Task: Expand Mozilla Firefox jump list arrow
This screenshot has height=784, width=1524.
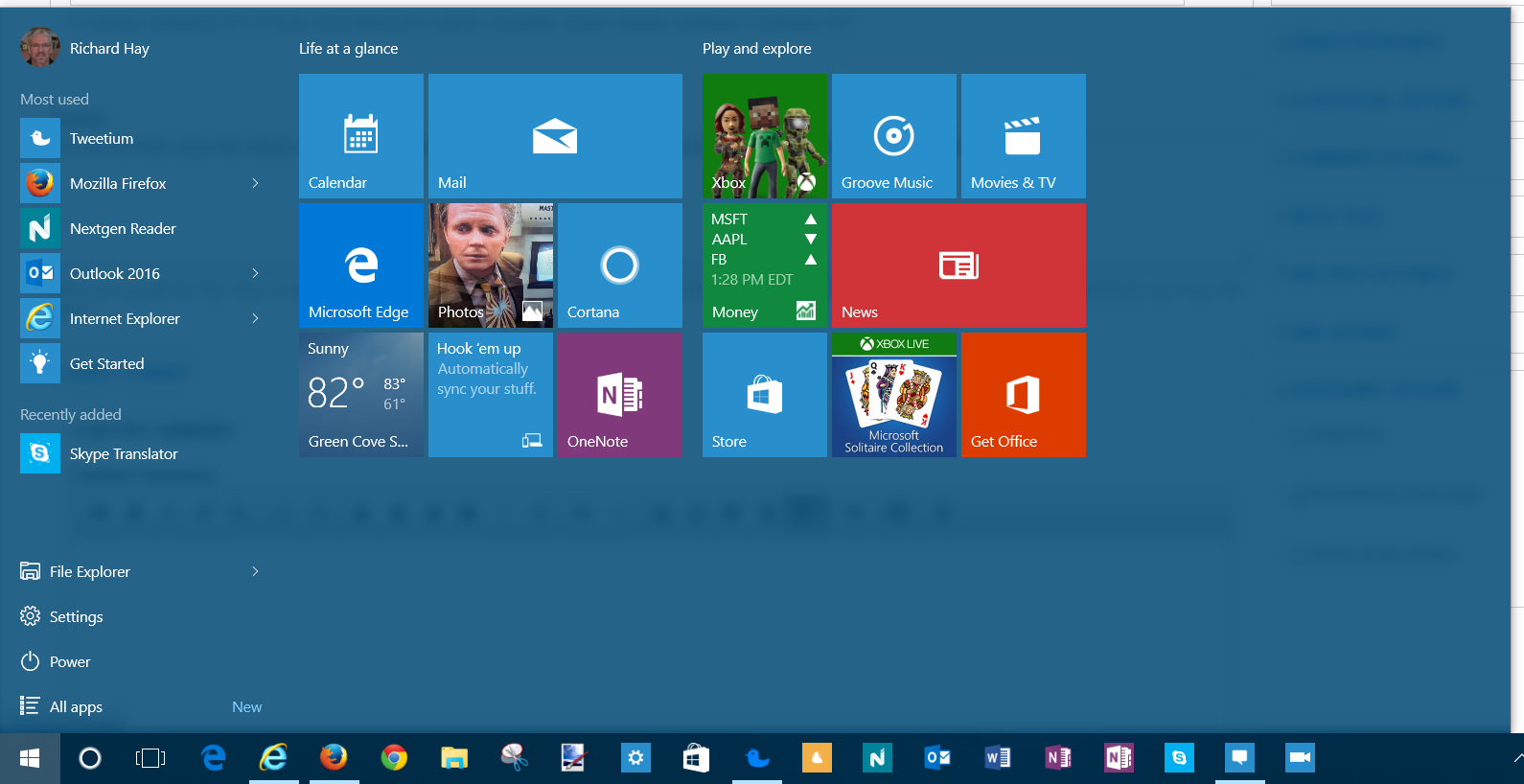Action: (x=255, y=183)
